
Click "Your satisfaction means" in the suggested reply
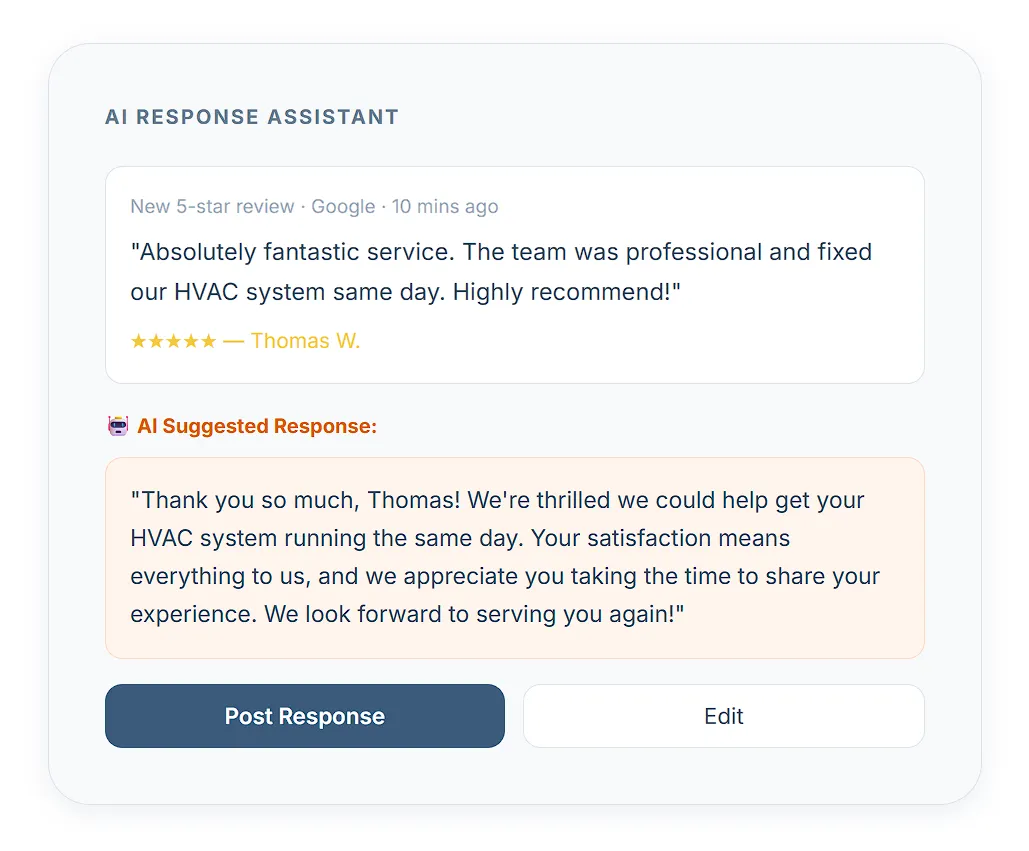tap(660, 538)
